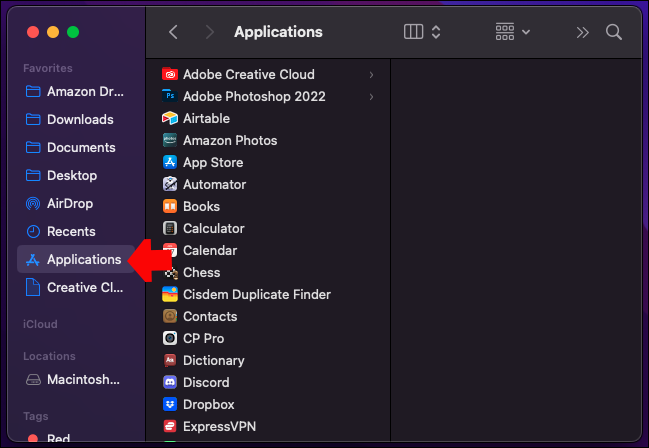Screen dimensions: 649x448
Task: Select AirDrop in the sidebar
Action: point(71,203)
